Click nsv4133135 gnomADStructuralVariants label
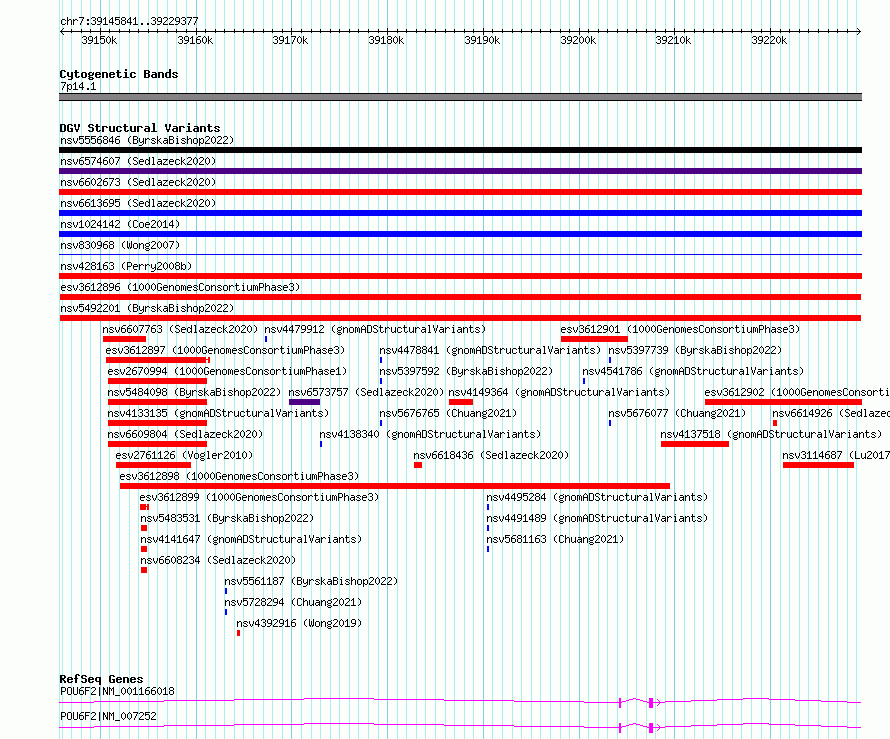The image size is (890, 739). (x=218, y=413)
